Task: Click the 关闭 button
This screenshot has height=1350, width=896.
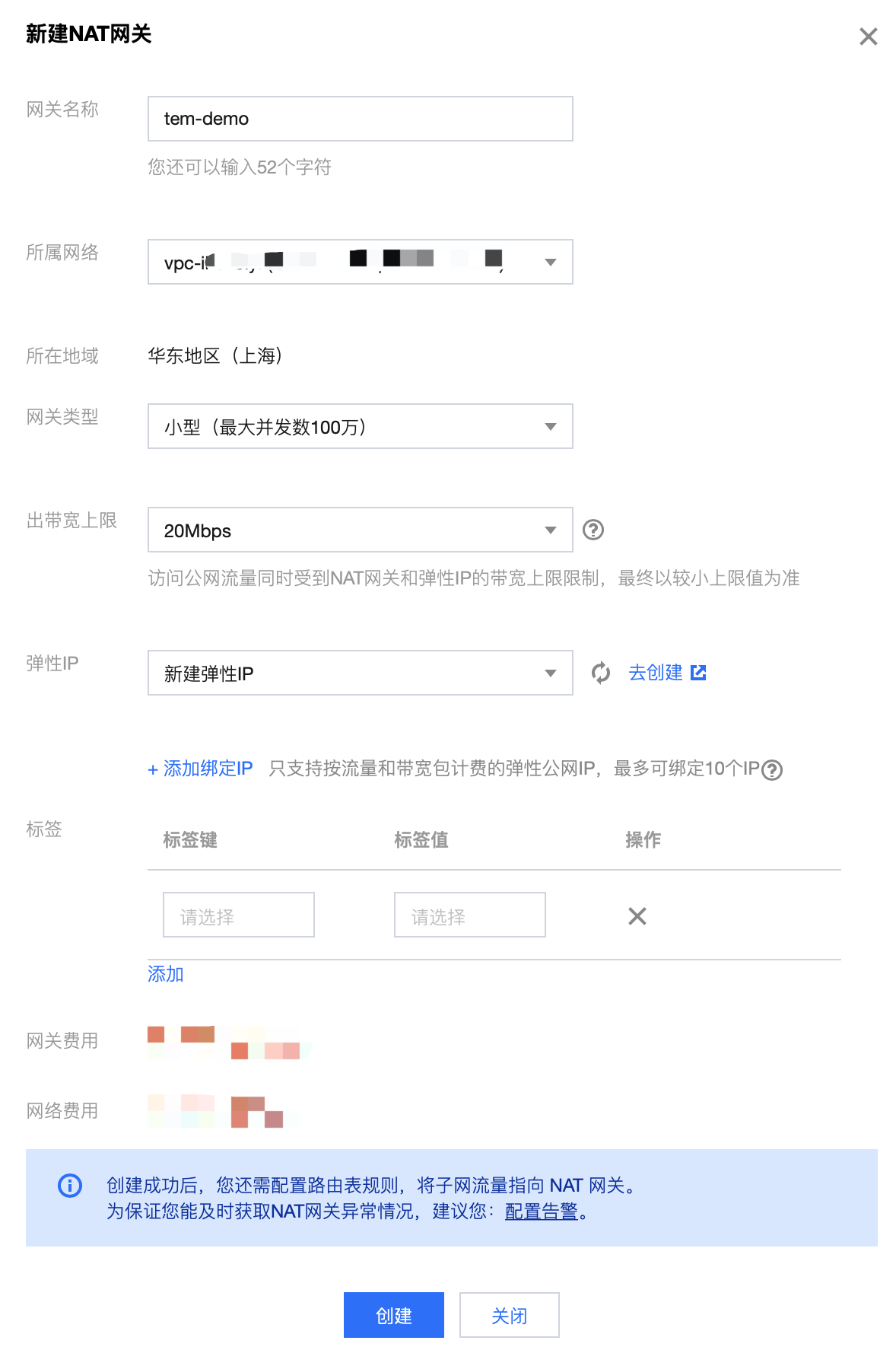Action: 510,1315
